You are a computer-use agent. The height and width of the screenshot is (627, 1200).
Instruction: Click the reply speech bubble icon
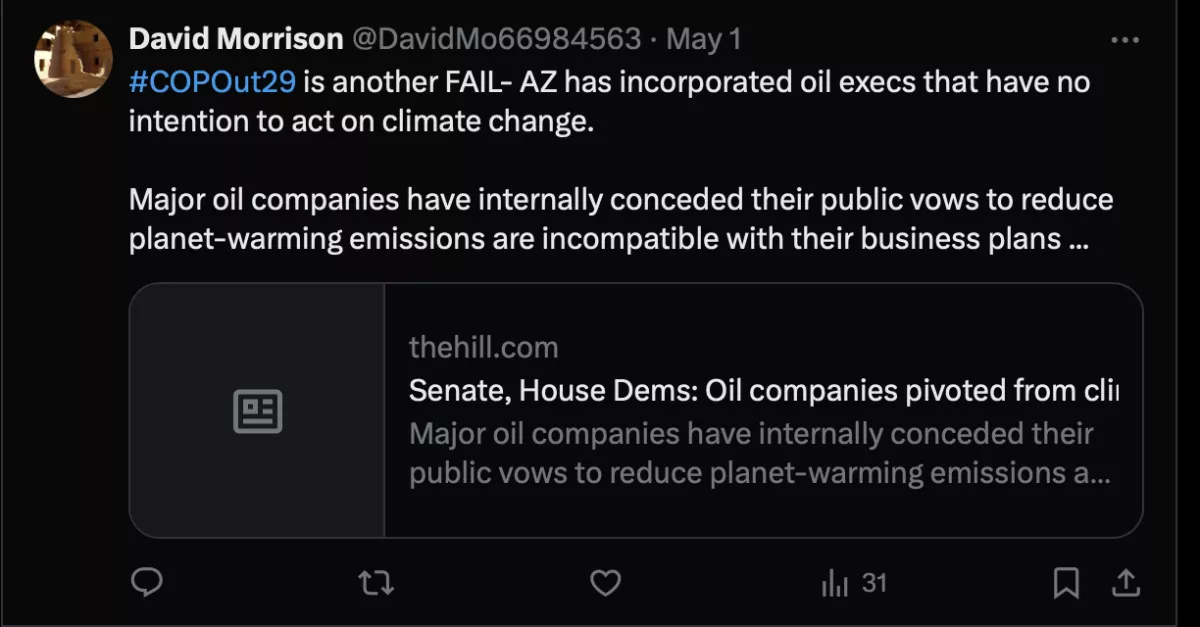[147, 582]
